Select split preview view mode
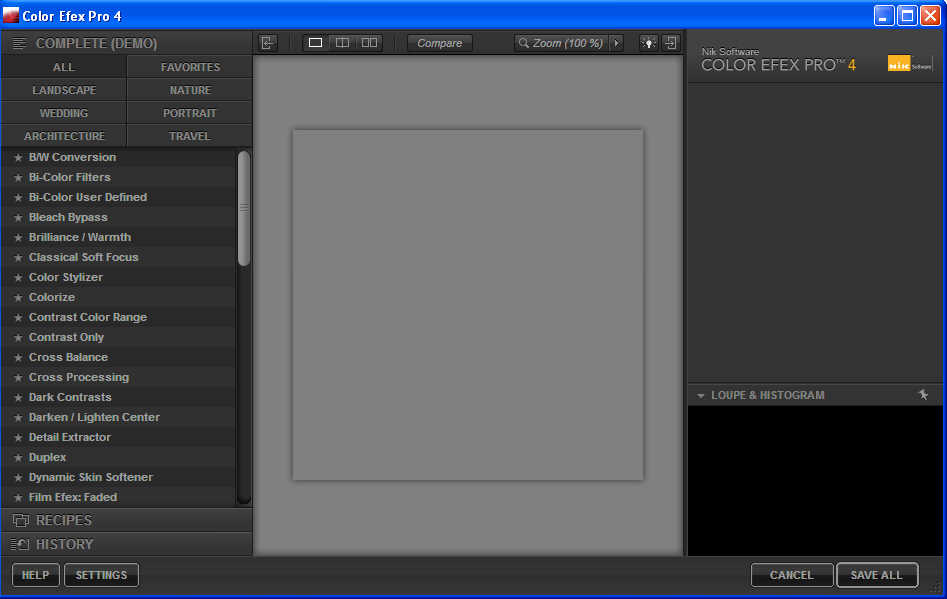 point(342,43)
